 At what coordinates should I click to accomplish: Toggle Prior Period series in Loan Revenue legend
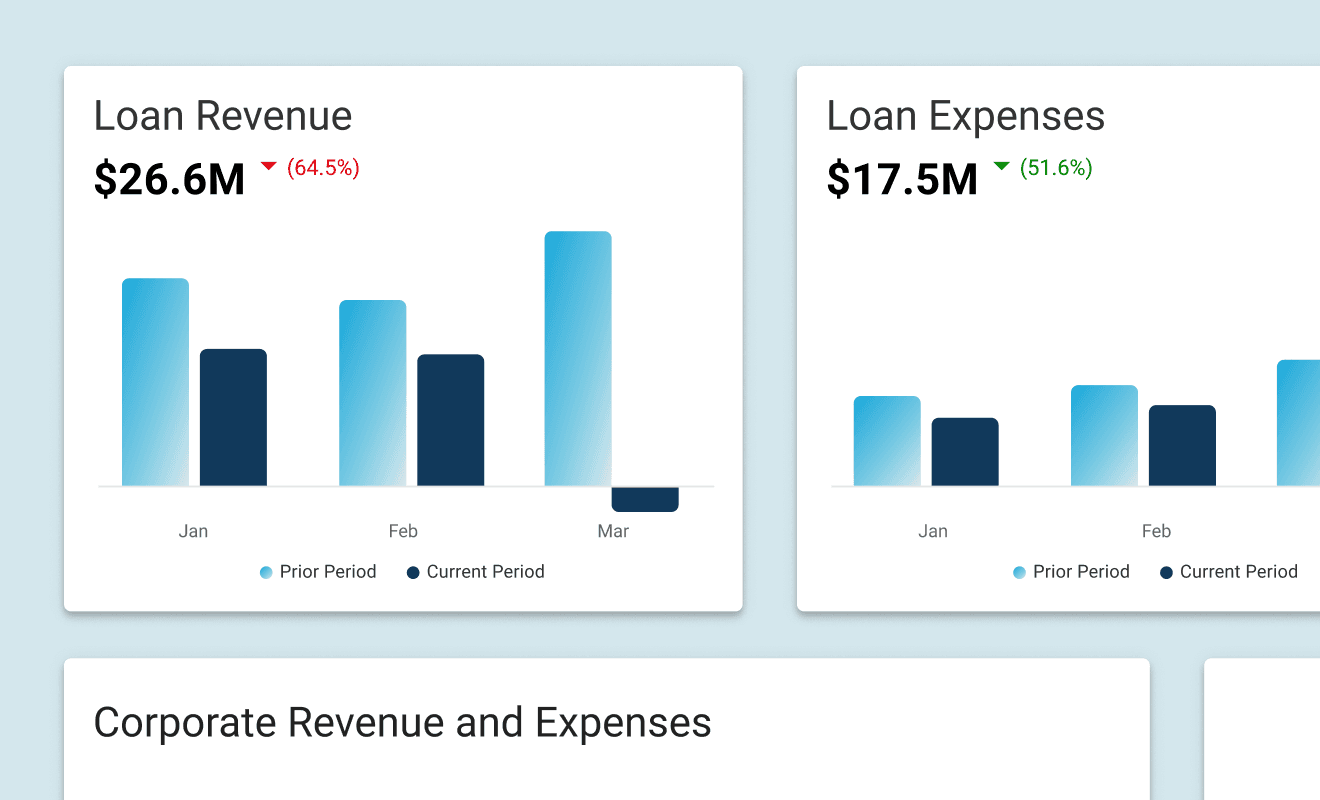pos(318,572)
